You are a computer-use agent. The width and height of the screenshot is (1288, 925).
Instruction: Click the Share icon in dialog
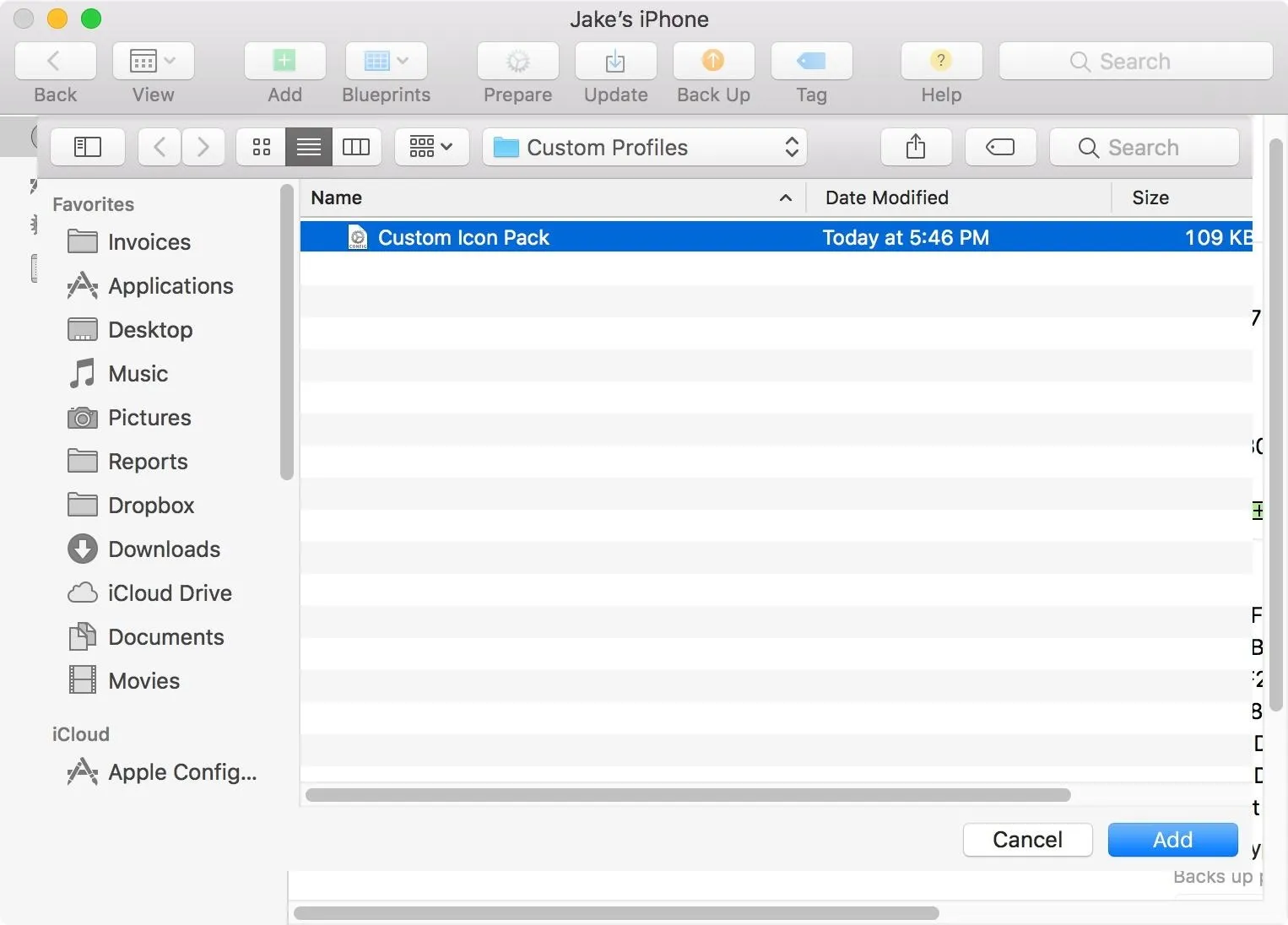pyautogui.click(x=916, y=147)
